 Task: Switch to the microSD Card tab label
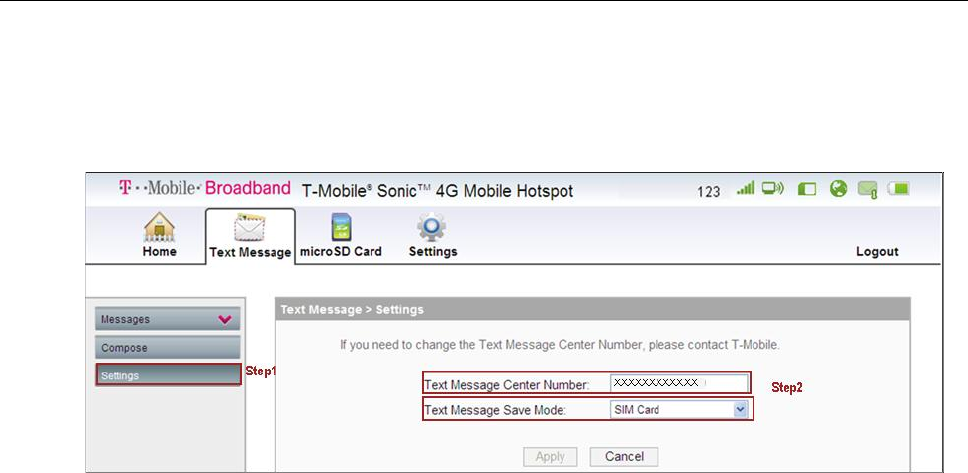341,251
